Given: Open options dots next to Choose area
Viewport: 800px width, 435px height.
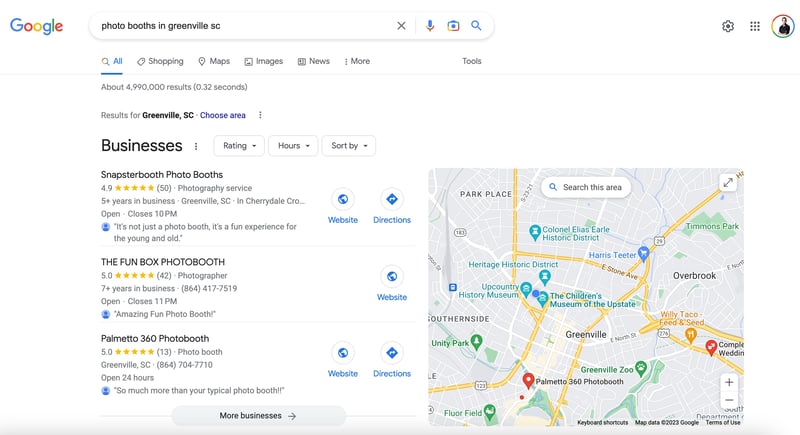Looking at the screenshot, I should [260, 115].
